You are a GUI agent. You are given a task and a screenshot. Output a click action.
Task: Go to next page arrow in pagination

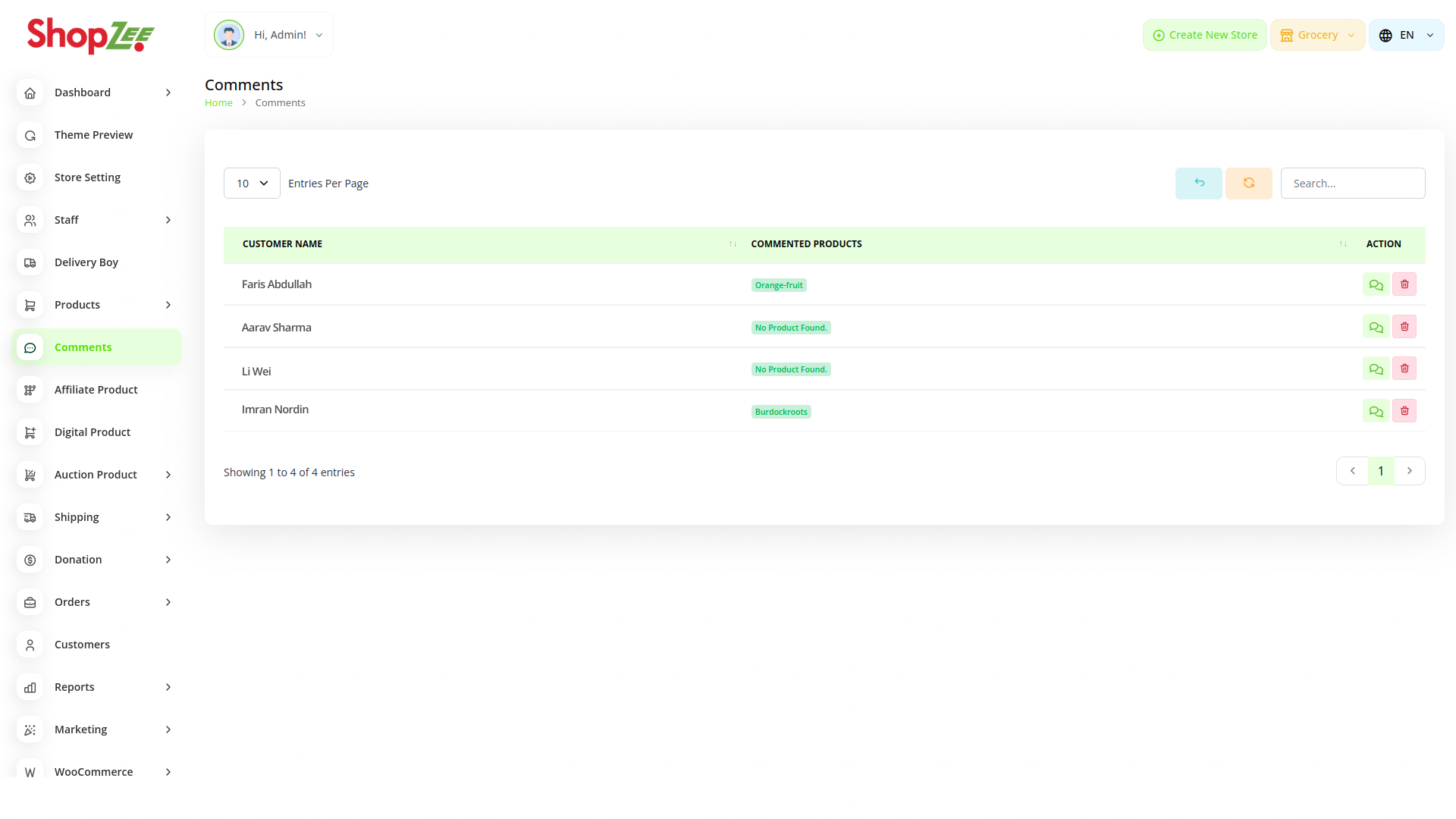(x=1410, y=471)
